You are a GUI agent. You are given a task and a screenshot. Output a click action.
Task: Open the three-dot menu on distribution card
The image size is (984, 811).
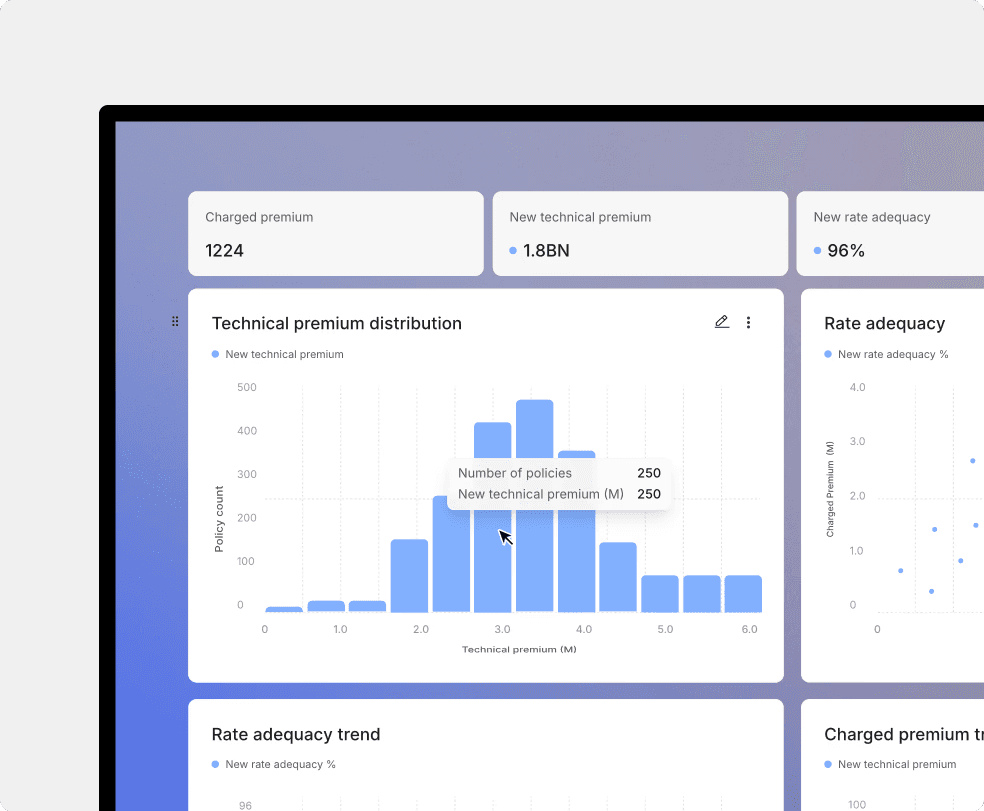pyautogui.click(x=748, y=323)
